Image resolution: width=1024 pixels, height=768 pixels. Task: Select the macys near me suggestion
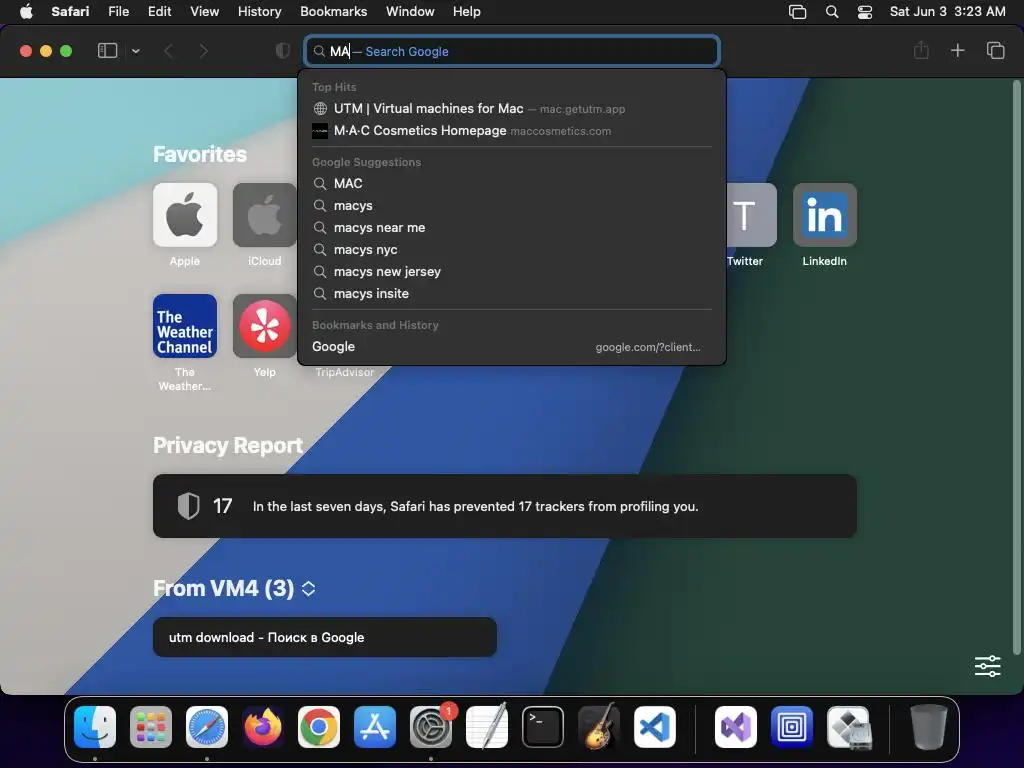(511, 228)
